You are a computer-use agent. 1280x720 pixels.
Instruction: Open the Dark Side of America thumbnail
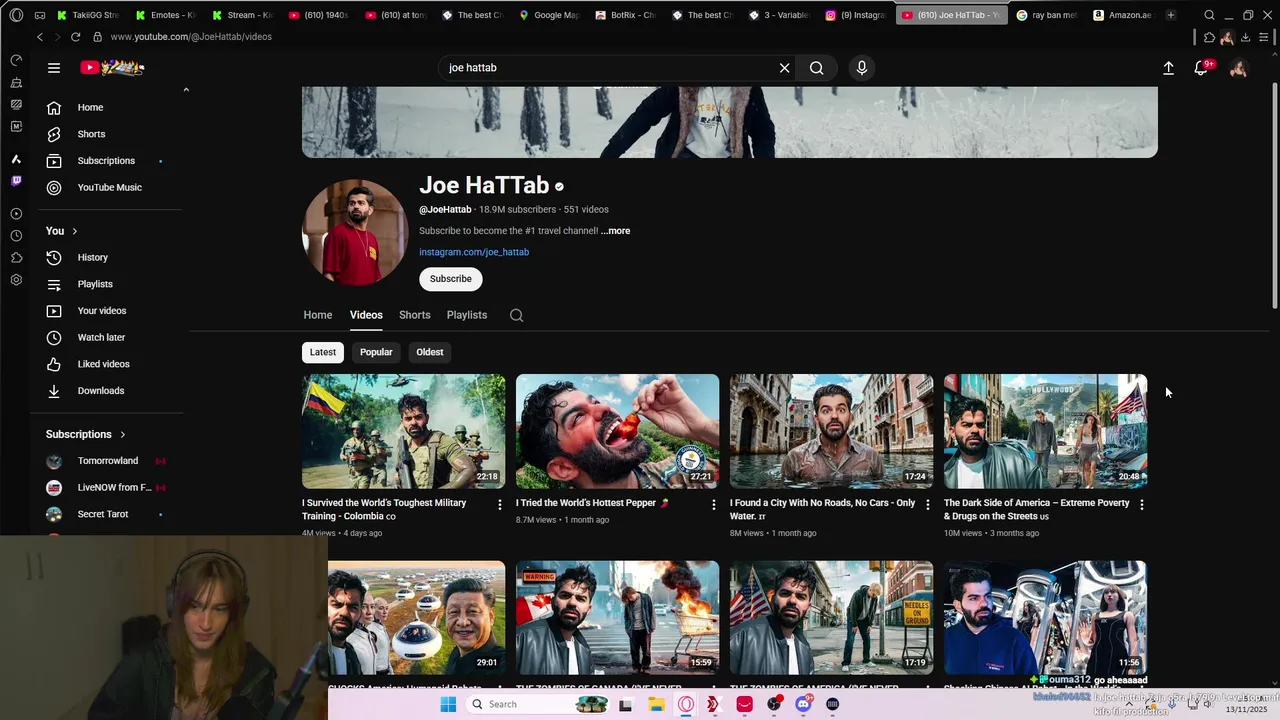point(1045,431)
